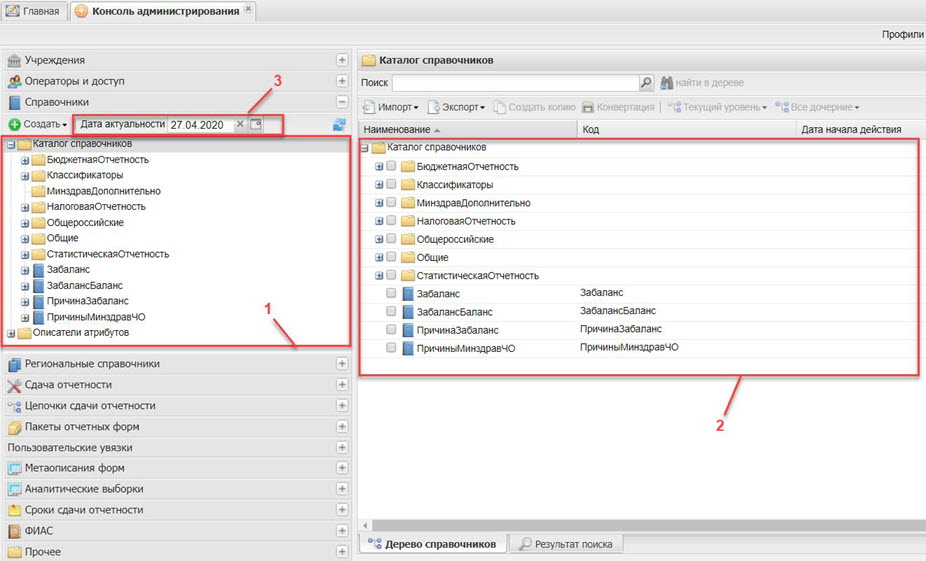Click the search magnifier icon
926x561 pixels.
click(x=646, y=83)
